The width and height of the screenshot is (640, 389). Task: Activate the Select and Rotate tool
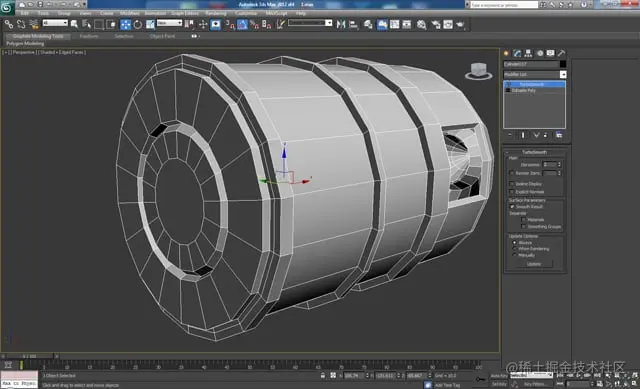point(138,24)
